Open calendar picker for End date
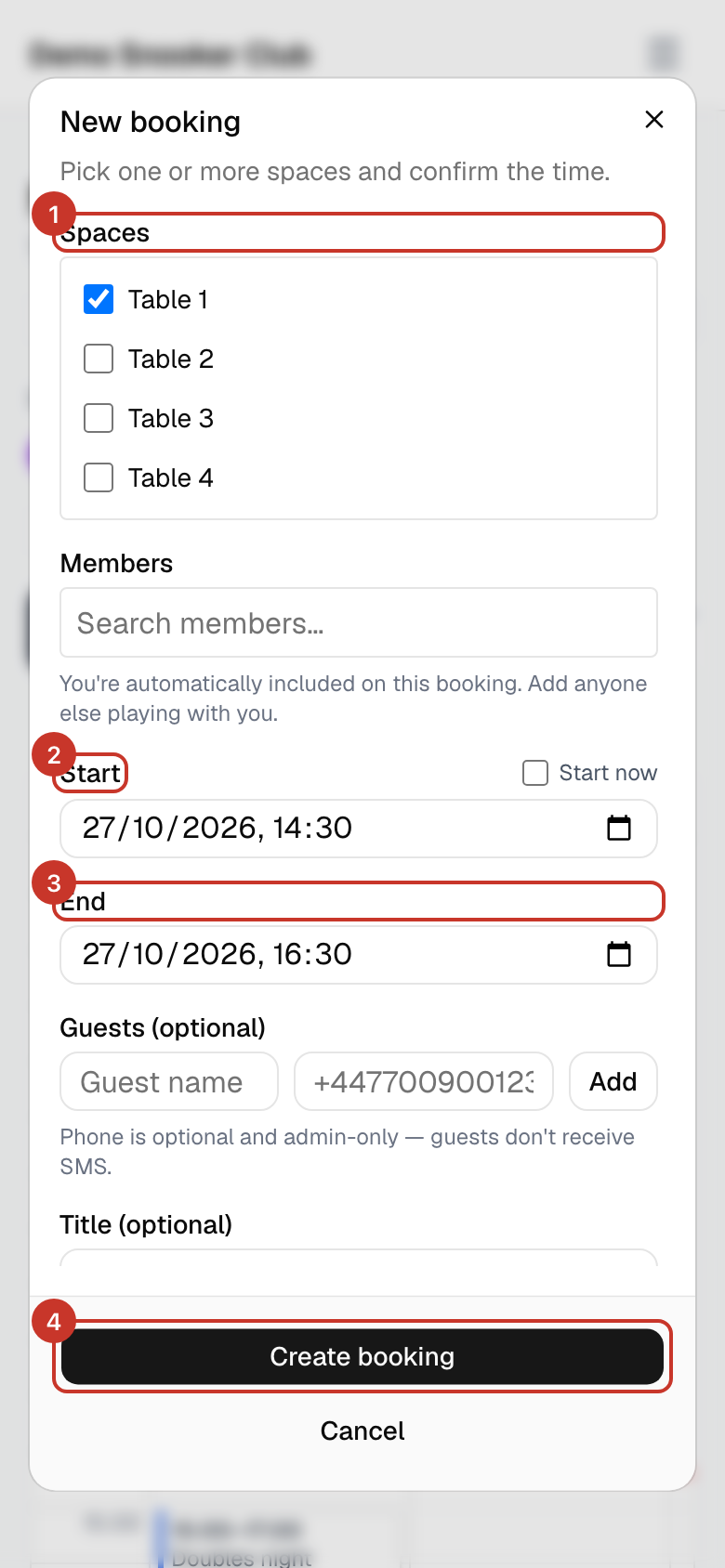725x1568 pixels. [x=619, y=954]
